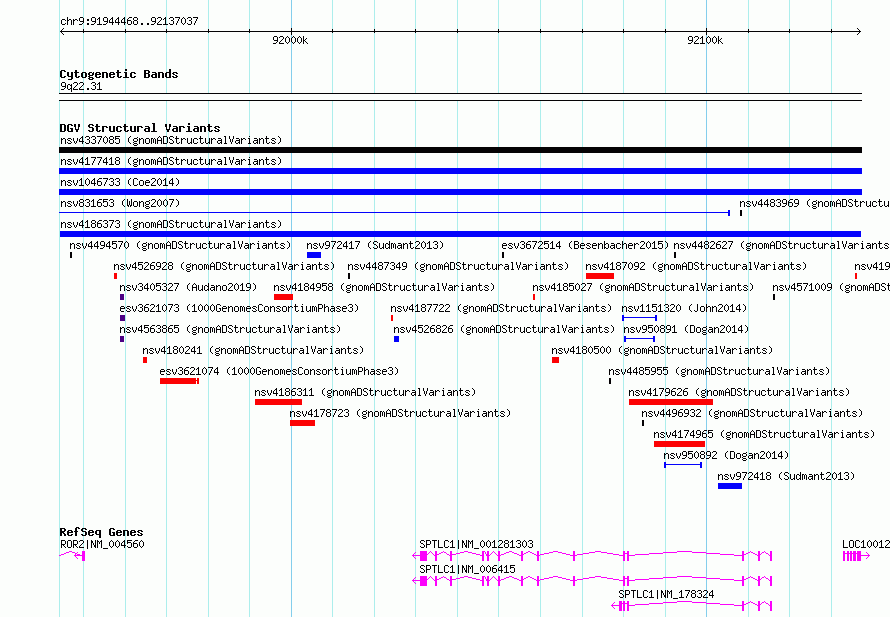
Task: Click the nsv950891 (Dogan2014) blue interval
Action: (x=640, y=339)
